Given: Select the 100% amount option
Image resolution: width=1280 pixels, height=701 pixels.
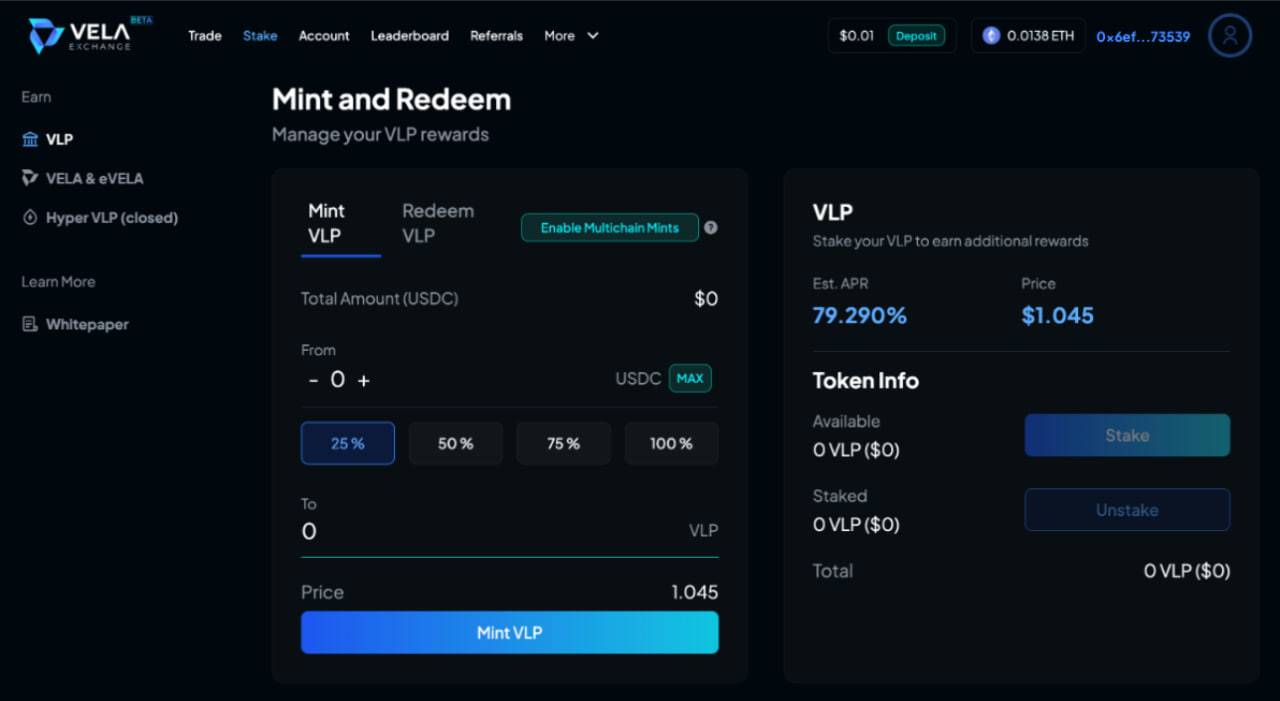Looking at the screenshot, I should coord(671,443).
